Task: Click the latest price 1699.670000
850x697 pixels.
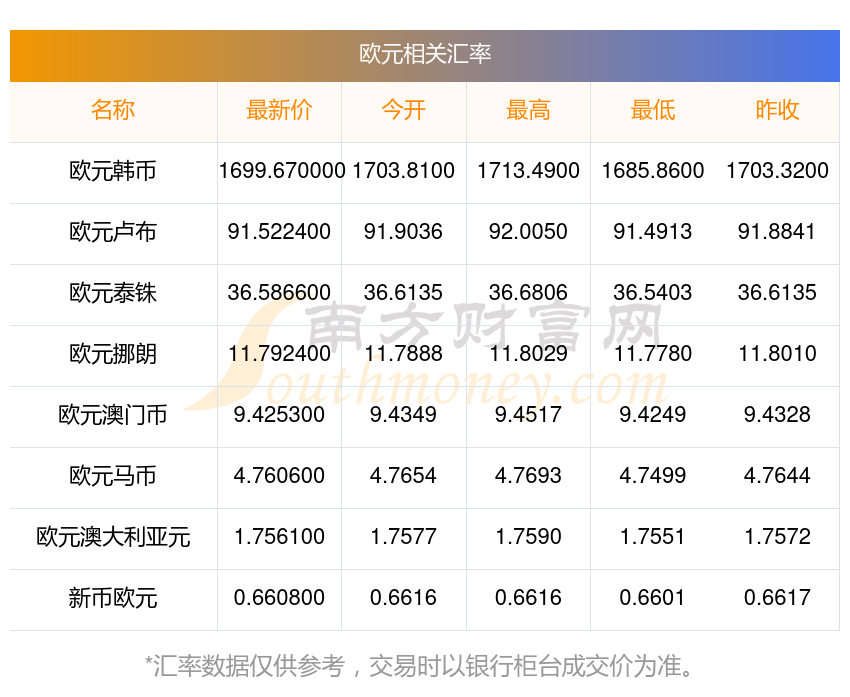Action: [281, 171]
